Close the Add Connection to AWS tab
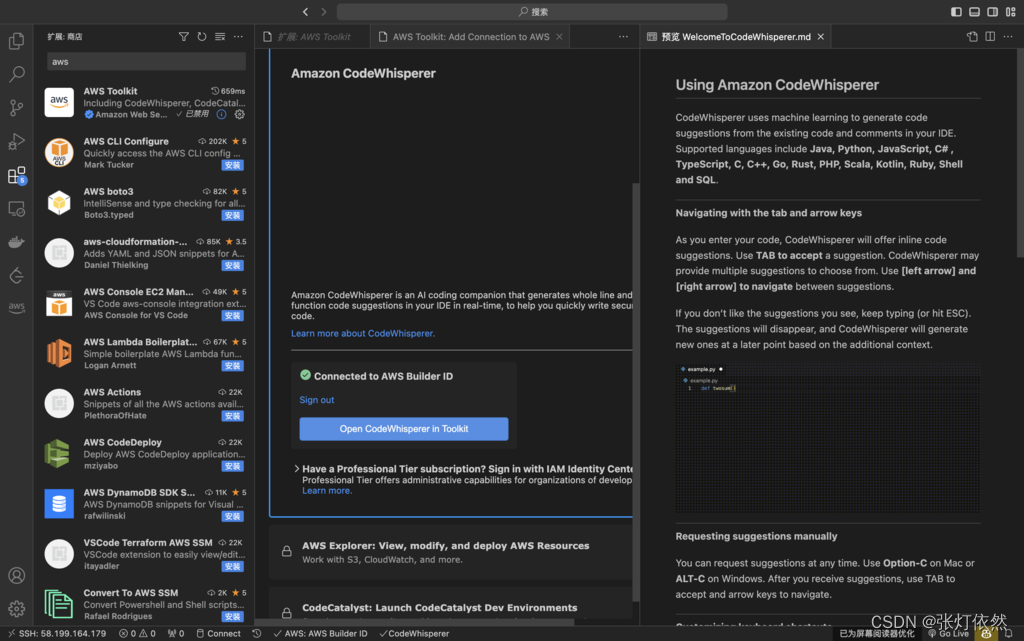This screenshot has width=1024, height=641. tap(559, 37)
